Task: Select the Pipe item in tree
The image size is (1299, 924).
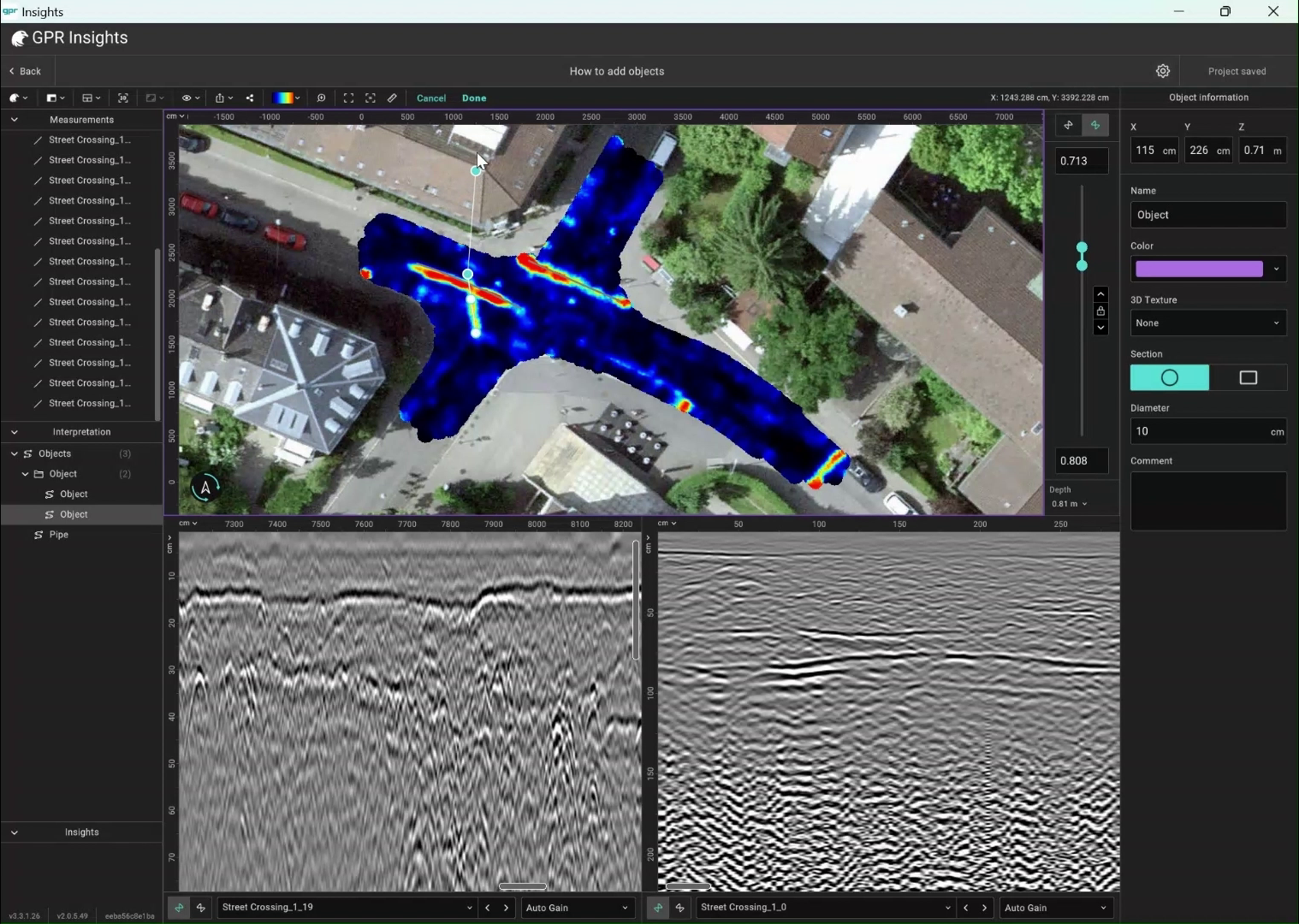Action: point(58,535)
